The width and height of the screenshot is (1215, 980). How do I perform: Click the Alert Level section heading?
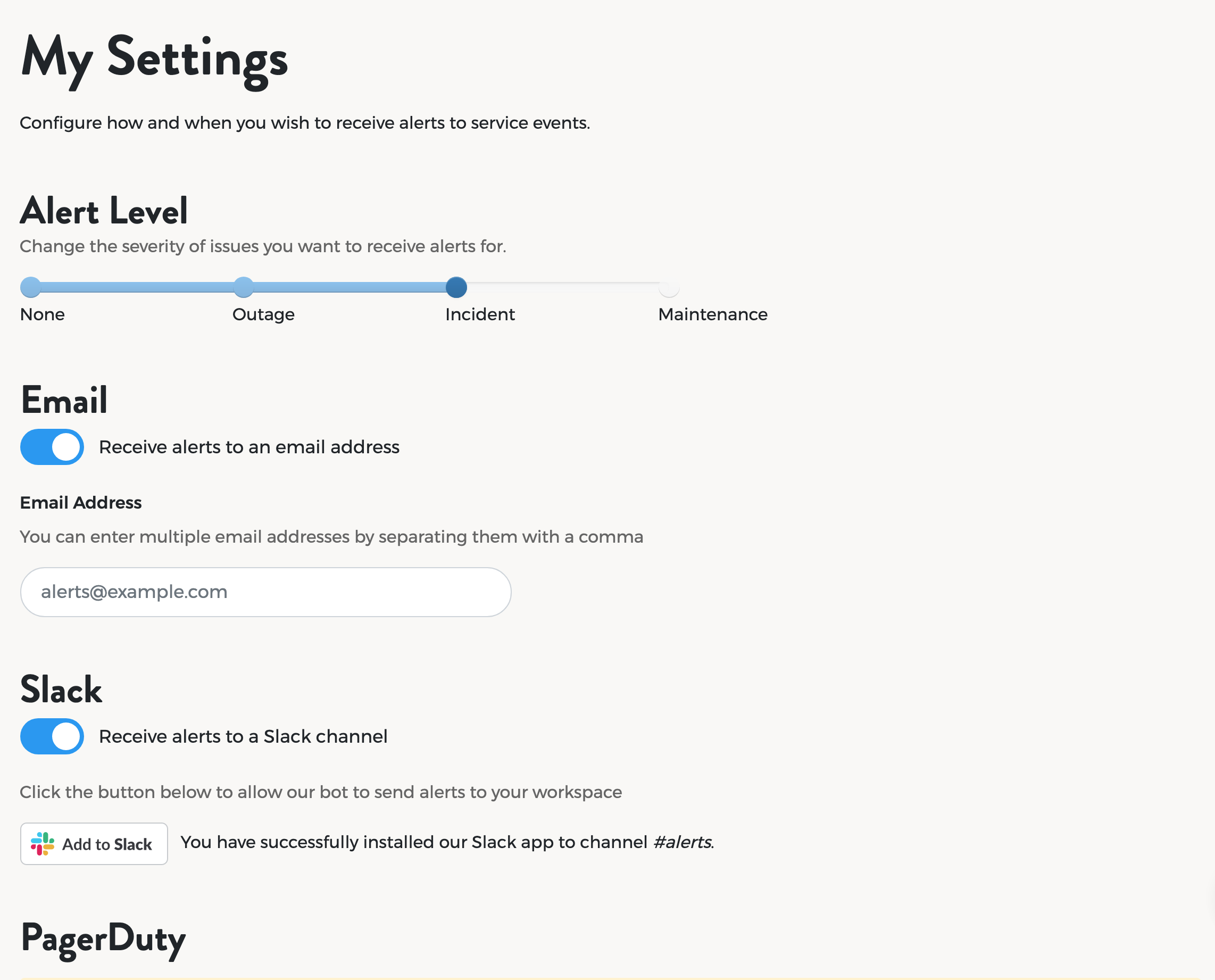[104, 211]
